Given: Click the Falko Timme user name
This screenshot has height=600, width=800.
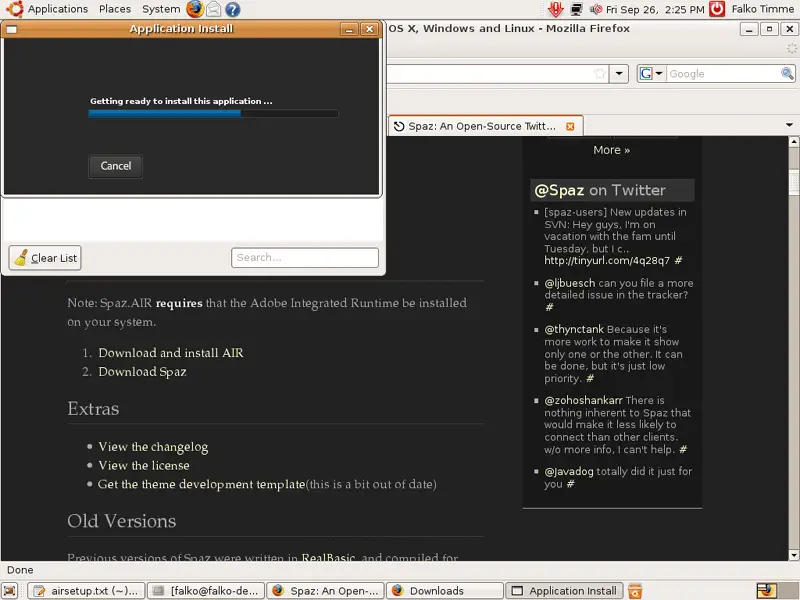Looking at the screenshot, I should [x=762, y=9].
